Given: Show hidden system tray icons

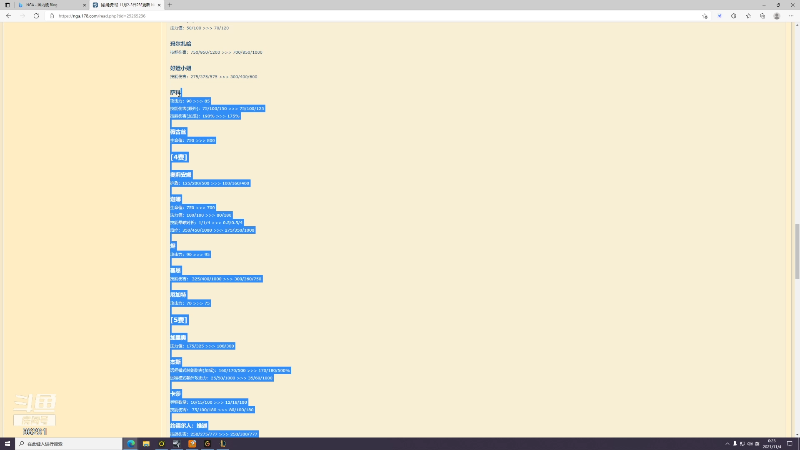Looking at the screenshot, I should coord(728,444).
